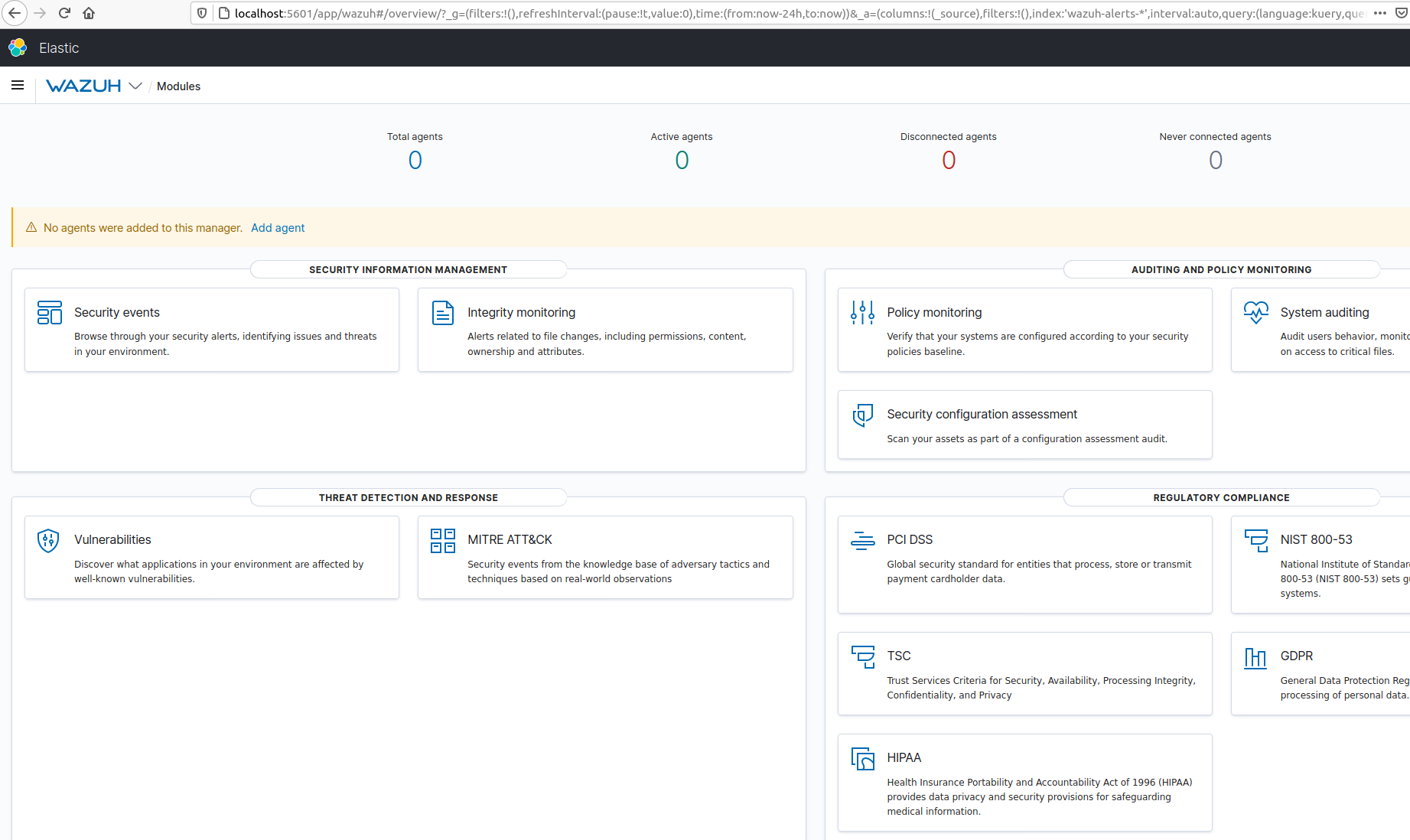The height and width of the screenshot is (840, 1410).
Task: Click the HIPAA icon
Action: (862, 758)
